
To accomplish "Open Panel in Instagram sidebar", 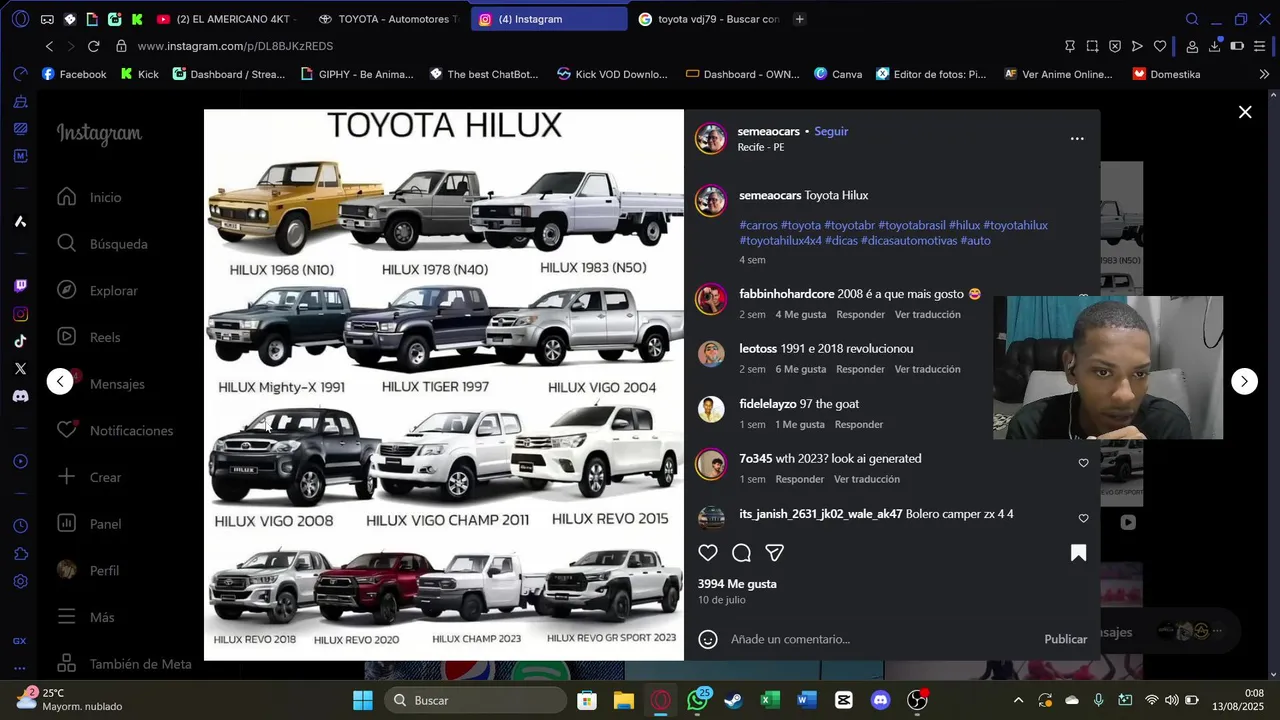I will pyautogui.click(x=89, y=524).
